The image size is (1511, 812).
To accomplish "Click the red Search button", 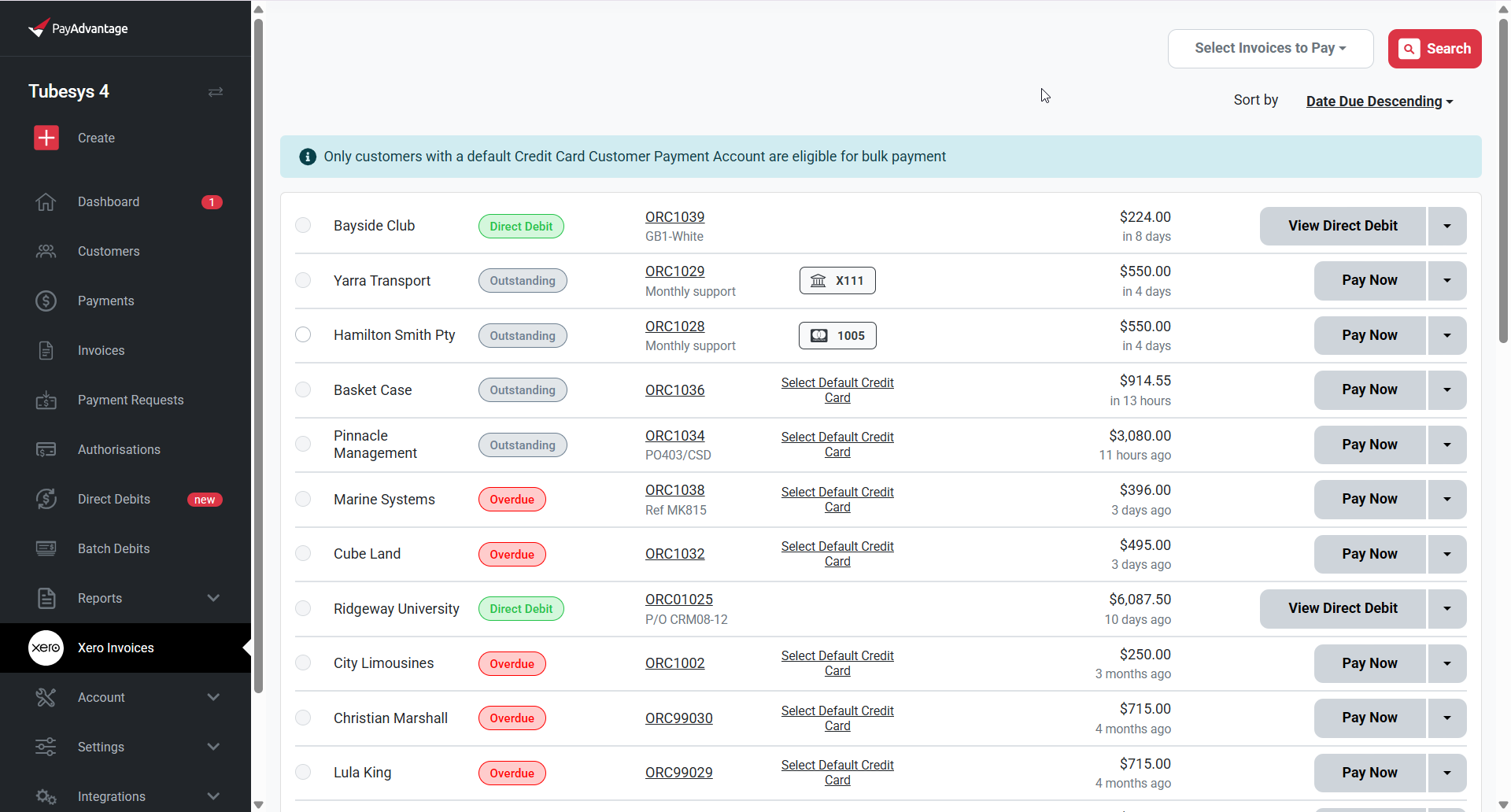I will click(x=1435, y=49).
